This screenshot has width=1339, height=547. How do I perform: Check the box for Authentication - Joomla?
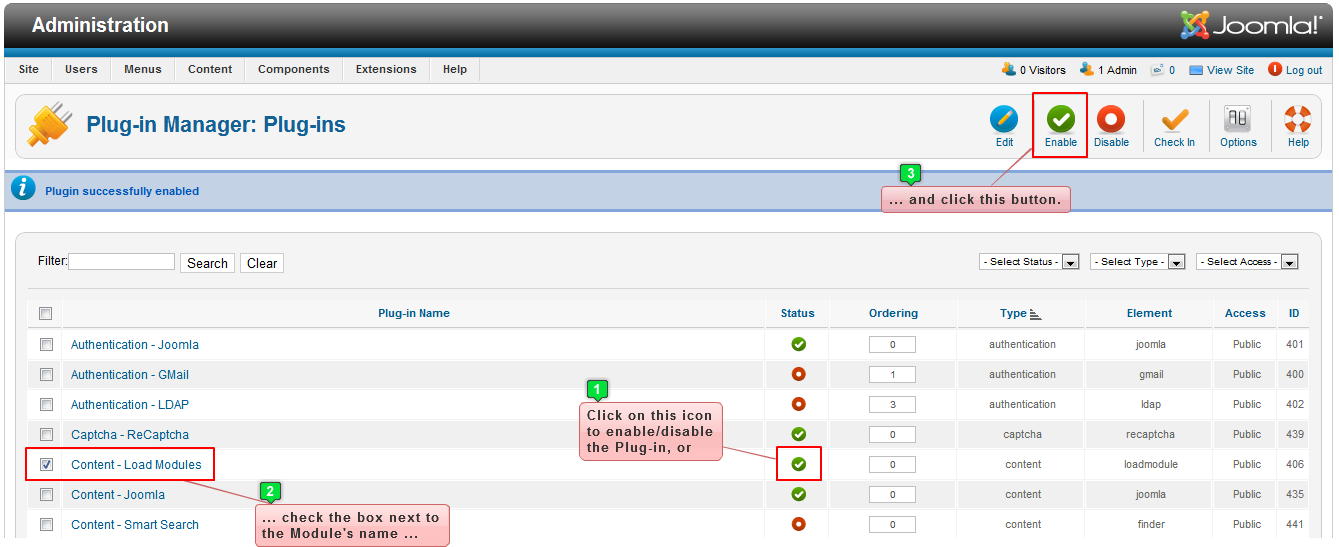(46, 344)
